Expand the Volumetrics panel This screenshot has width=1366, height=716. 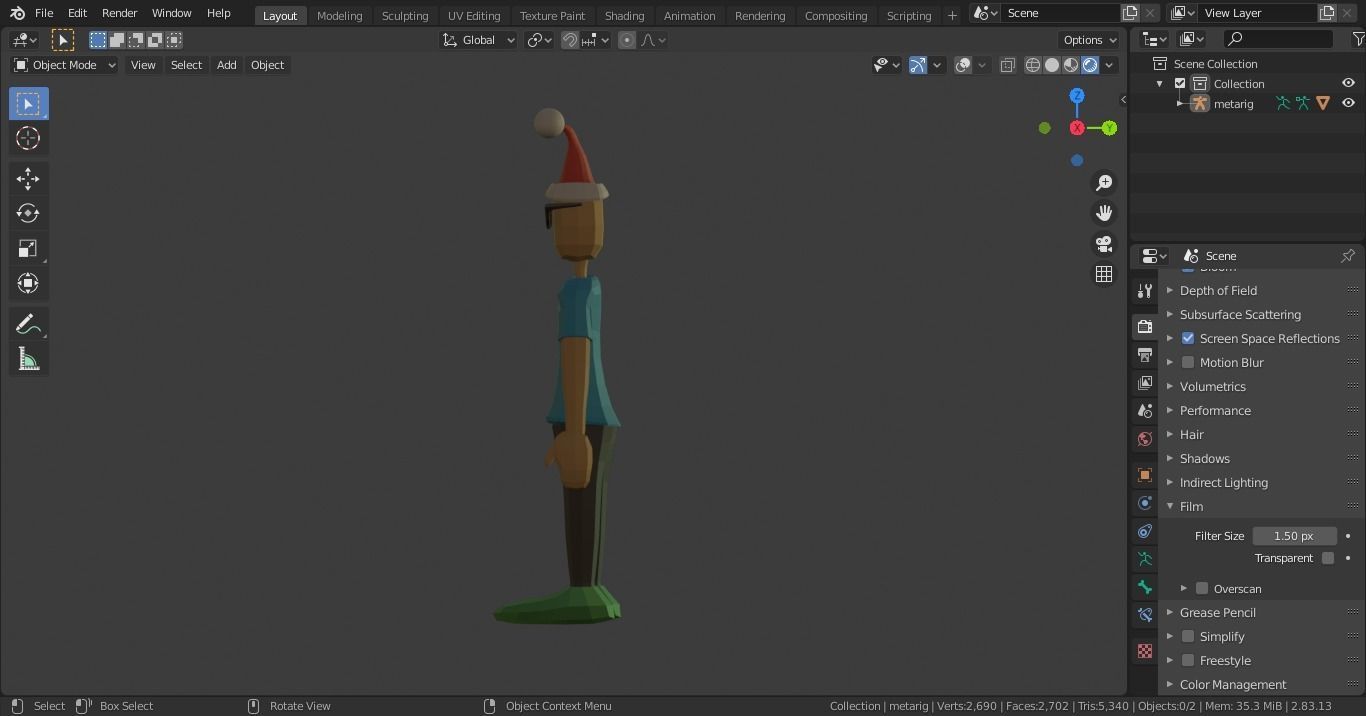click(x=1170, y=387)
